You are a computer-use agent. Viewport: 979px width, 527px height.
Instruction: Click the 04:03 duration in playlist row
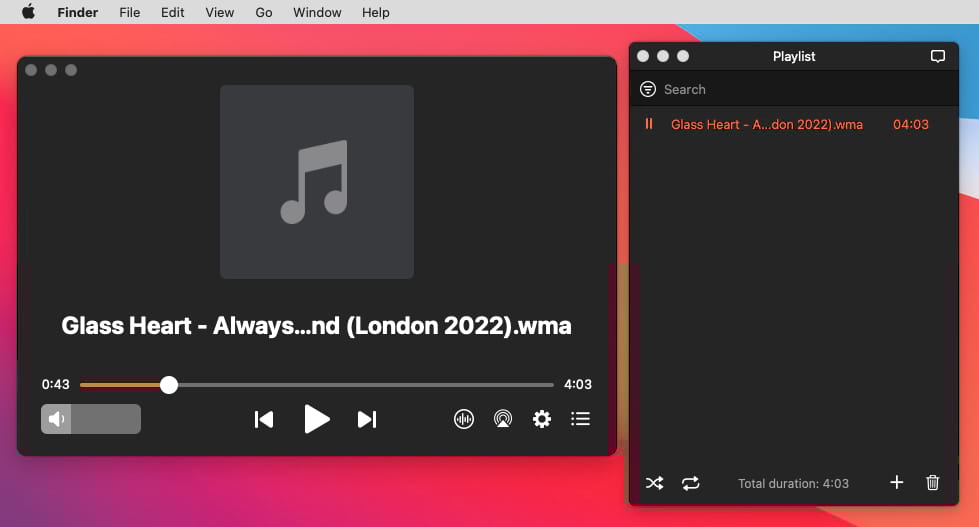click(x=911, y=124)
